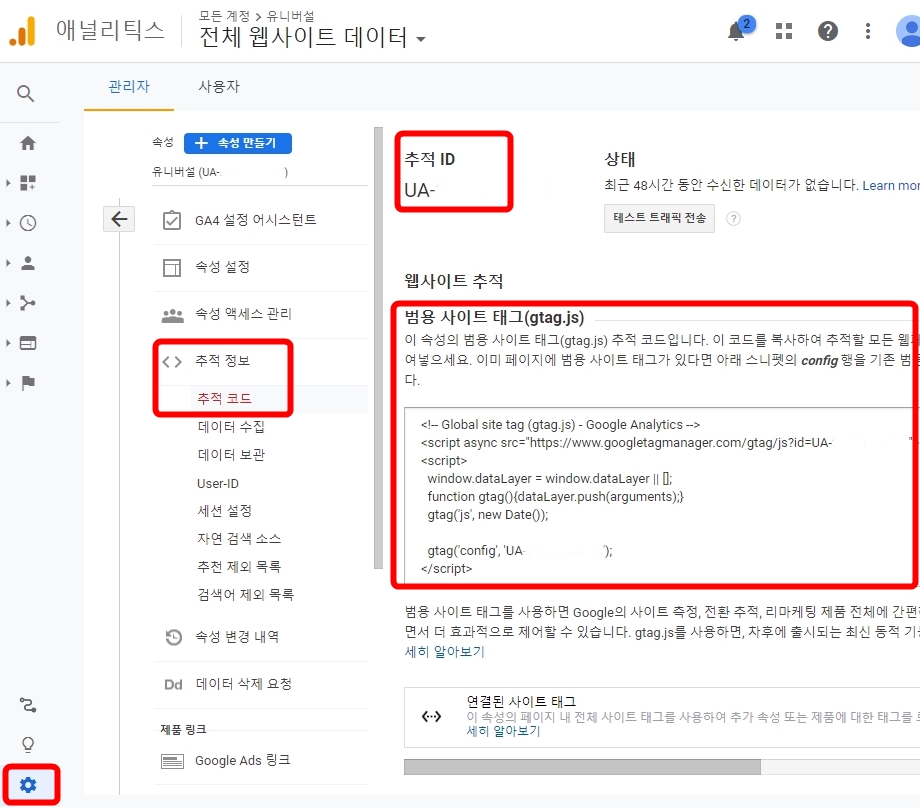The height and width of the screenshot is (808, 920).
Task: Select 자연 검색 소스 submenu item
Action: [239, 539]
